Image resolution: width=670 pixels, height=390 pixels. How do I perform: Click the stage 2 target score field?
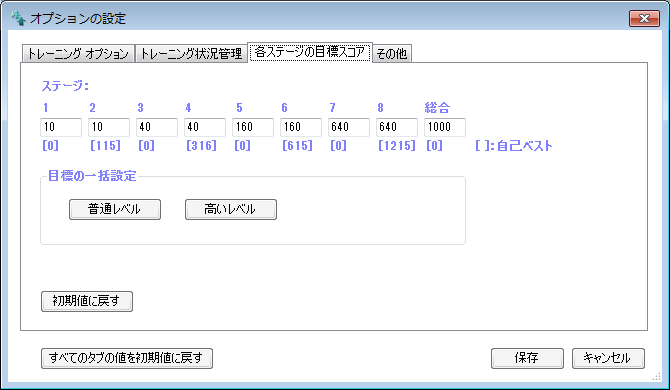click(109, 127)
